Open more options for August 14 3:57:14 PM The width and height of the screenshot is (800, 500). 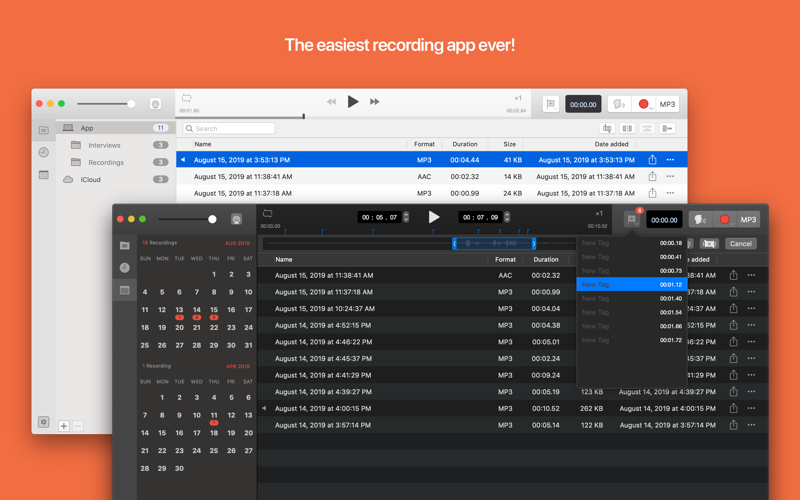(x=752, y=426)
